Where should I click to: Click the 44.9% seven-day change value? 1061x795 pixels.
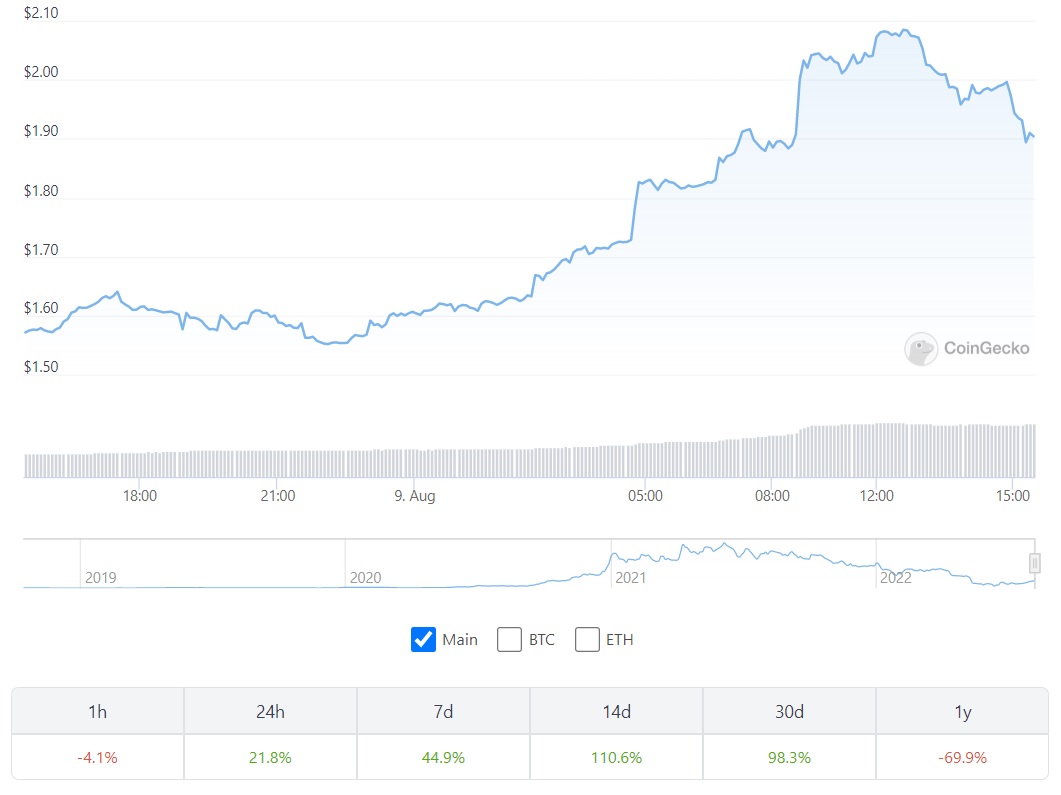pyautogui.click(x=442, y=757)
